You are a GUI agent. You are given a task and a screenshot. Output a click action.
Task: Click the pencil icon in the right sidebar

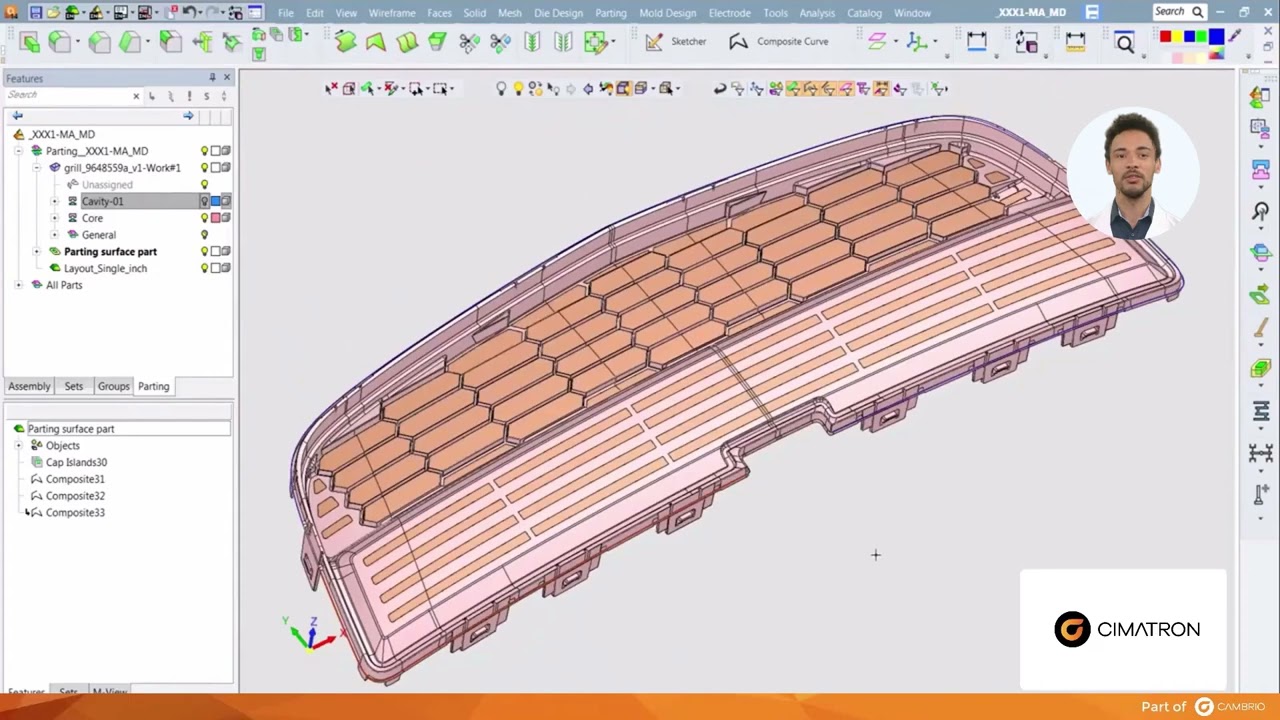1260,328
